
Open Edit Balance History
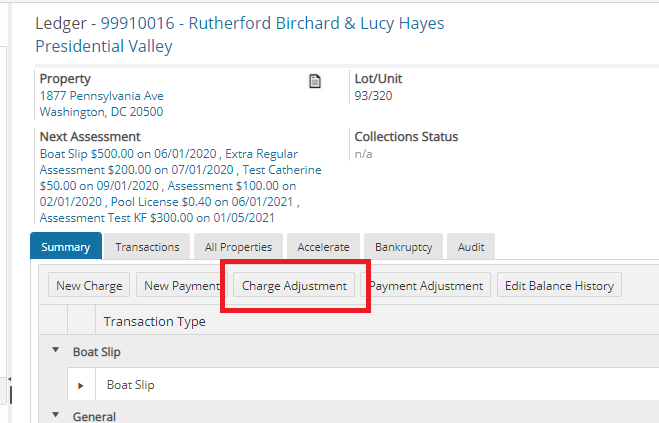pyautogui.click(x=559, y=285)
